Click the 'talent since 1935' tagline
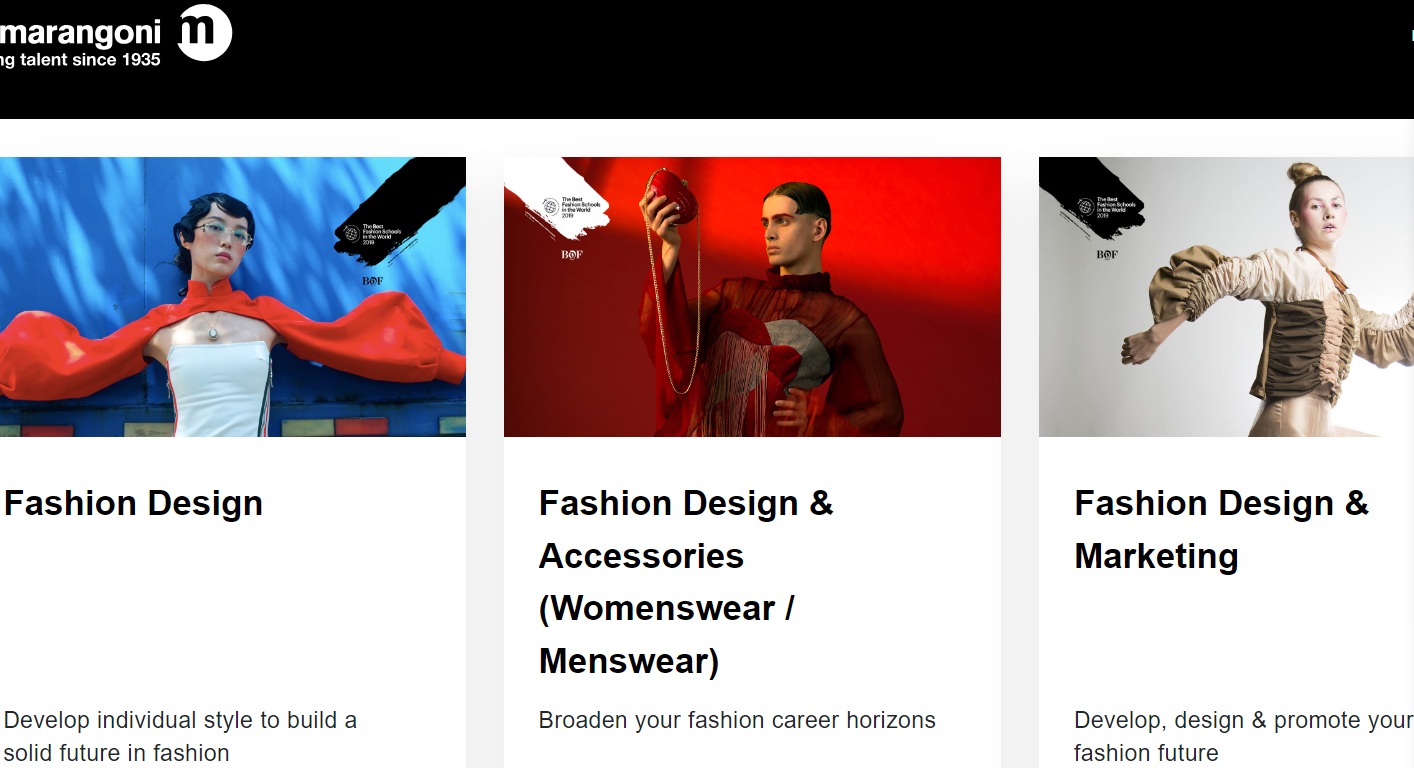 tap(90, 60)
